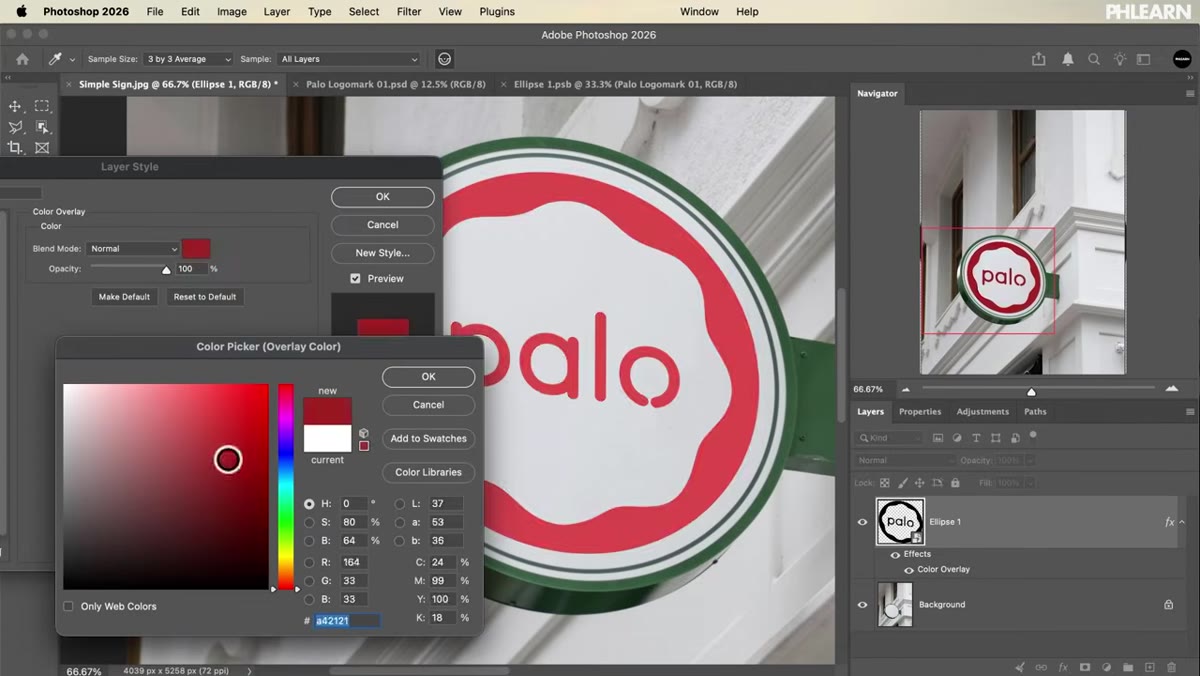The image size is (1200, 676).
Task: Filter layers by pixel layer icon
Action: [938, 438]
